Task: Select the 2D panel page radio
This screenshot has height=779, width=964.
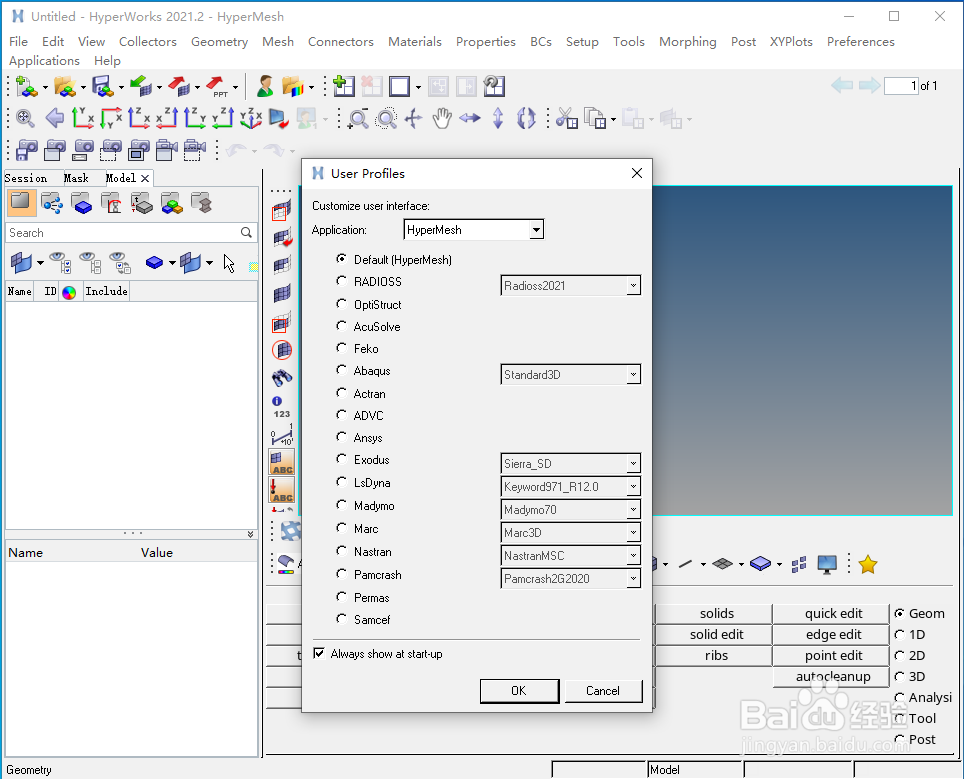Action: [899, 655]
